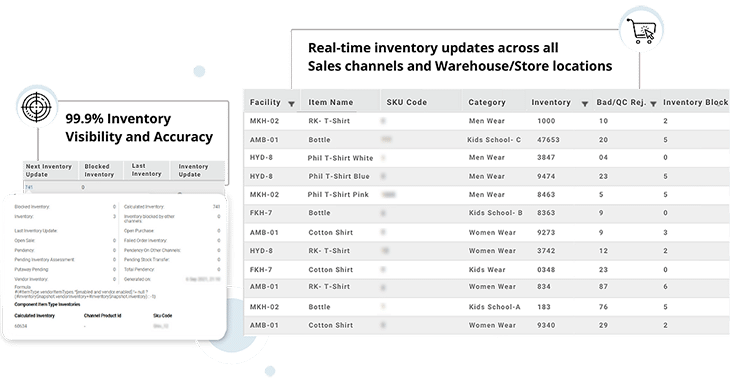Viewport: 730px width, 380px height.
Task: Click Bad/QC value 29
Action: [603, 326]
